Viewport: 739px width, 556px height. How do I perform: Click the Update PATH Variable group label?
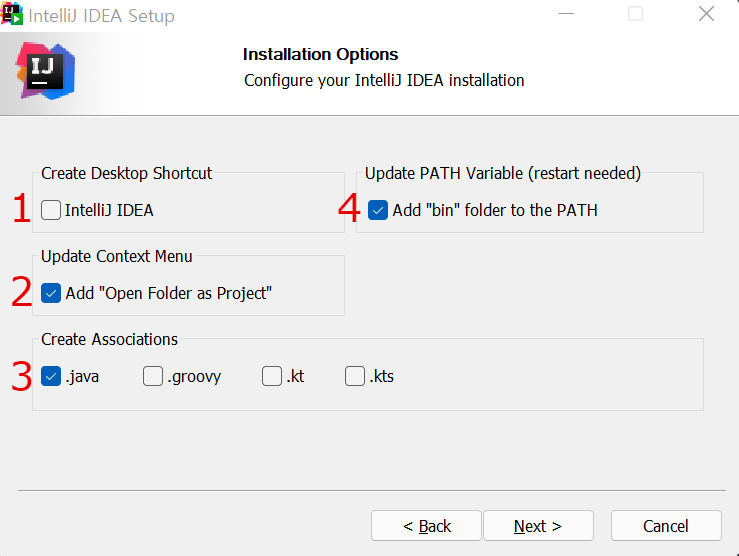[x=503, y=173]
